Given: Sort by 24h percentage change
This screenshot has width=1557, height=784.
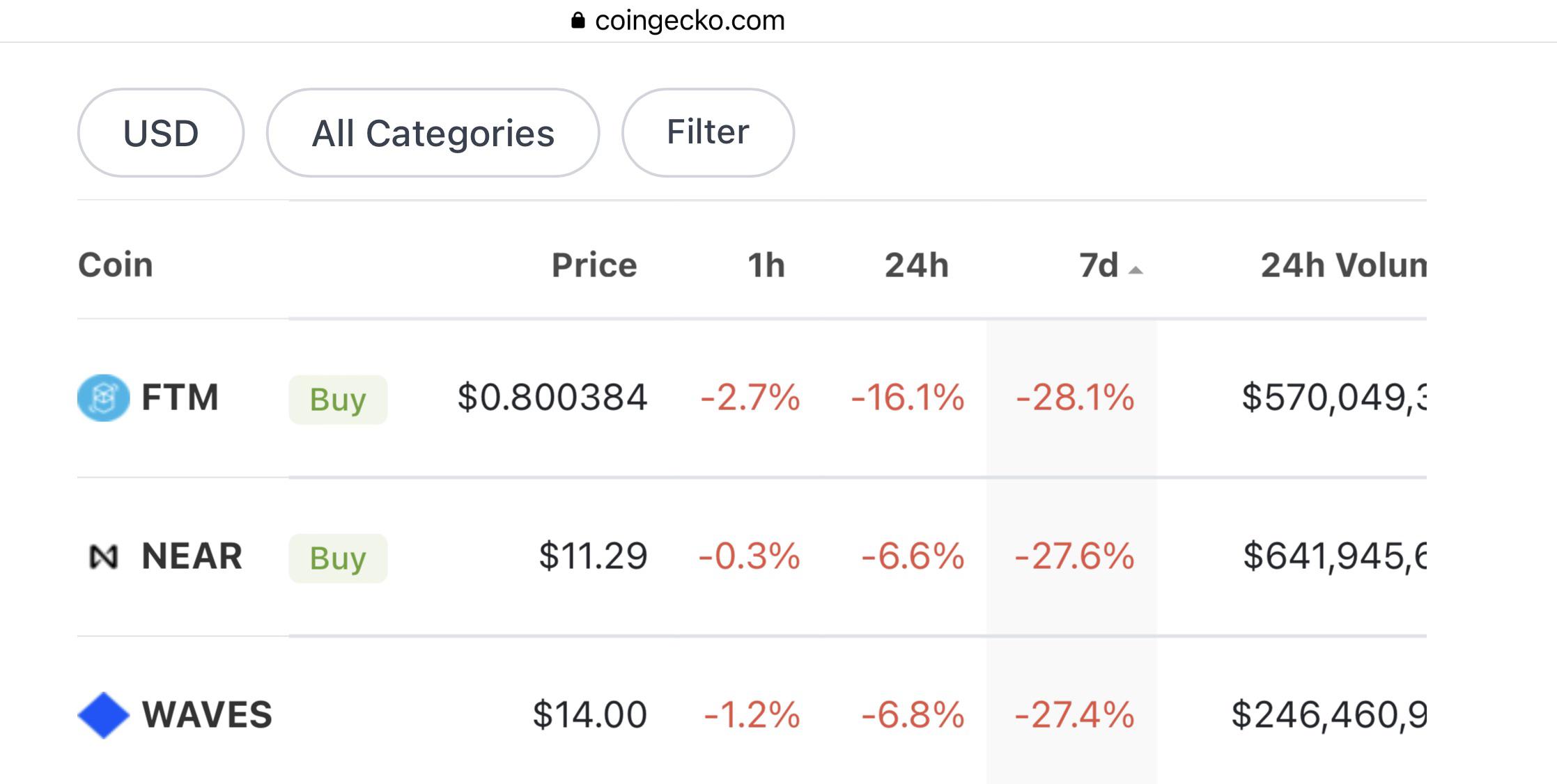Looking at the screenshot, I should 915,265.
